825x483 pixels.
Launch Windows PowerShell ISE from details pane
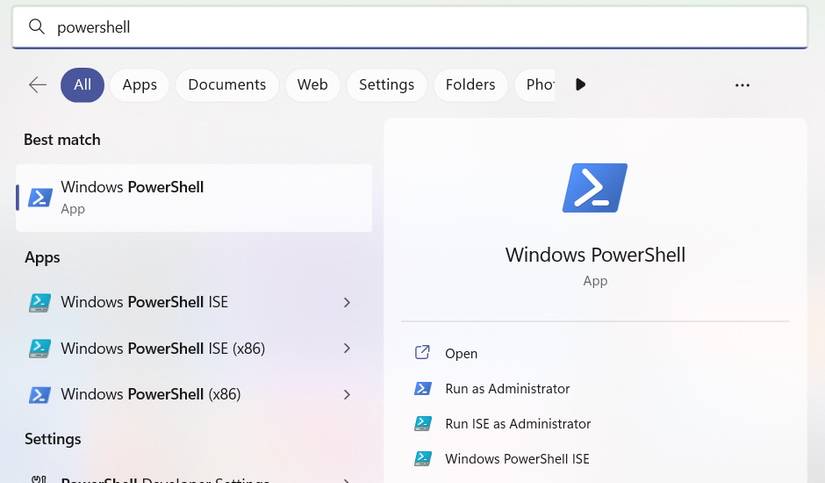point(517,459)
